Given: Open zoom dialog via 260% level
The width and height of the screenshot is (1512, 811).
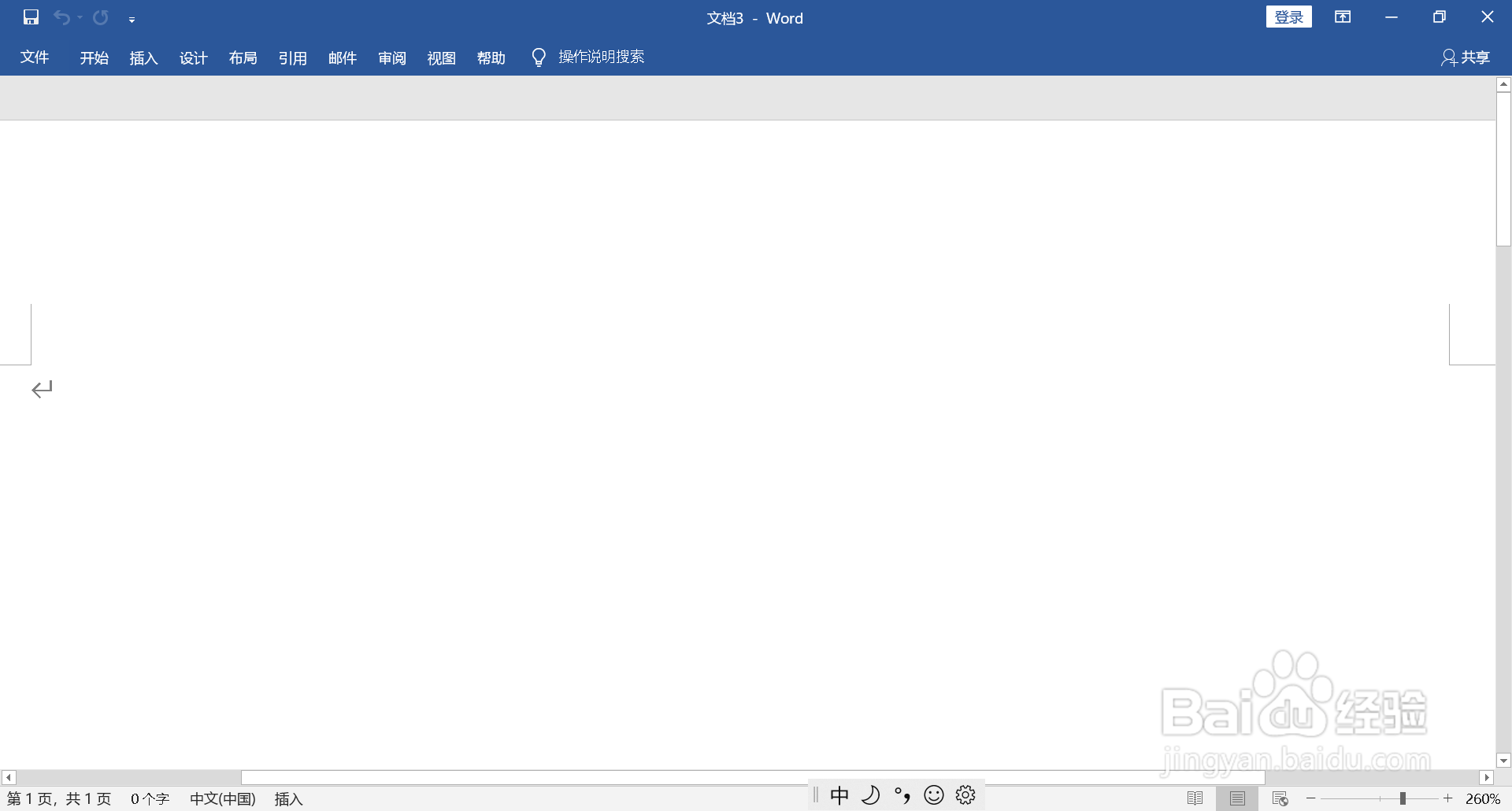Looking at the screenshot, I should pyautogui.click(x=1483, y=798).
